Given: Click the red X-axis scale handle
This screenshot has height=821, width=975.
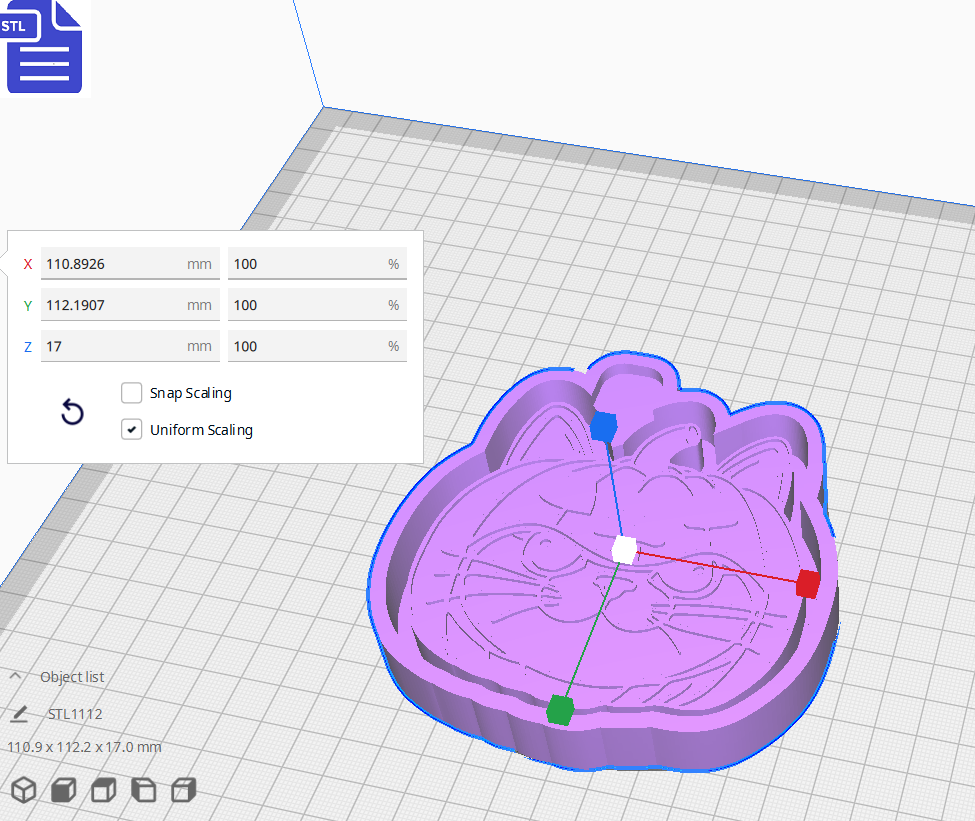Looking at the screenshot, I should click(x=808, y=583).
